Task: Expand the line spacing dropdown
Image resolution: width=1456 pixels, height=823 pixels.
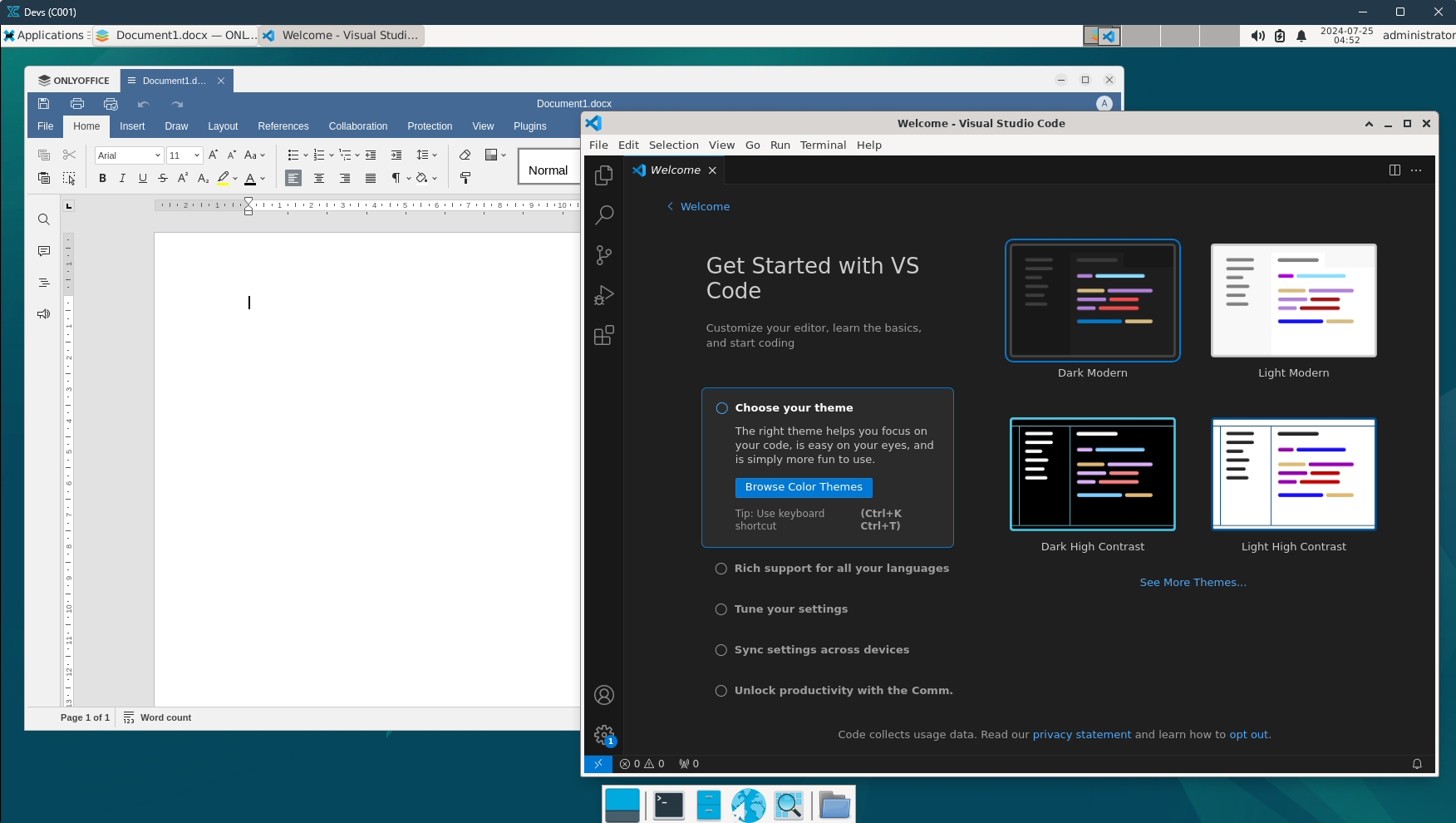Action: click(434, 155)
